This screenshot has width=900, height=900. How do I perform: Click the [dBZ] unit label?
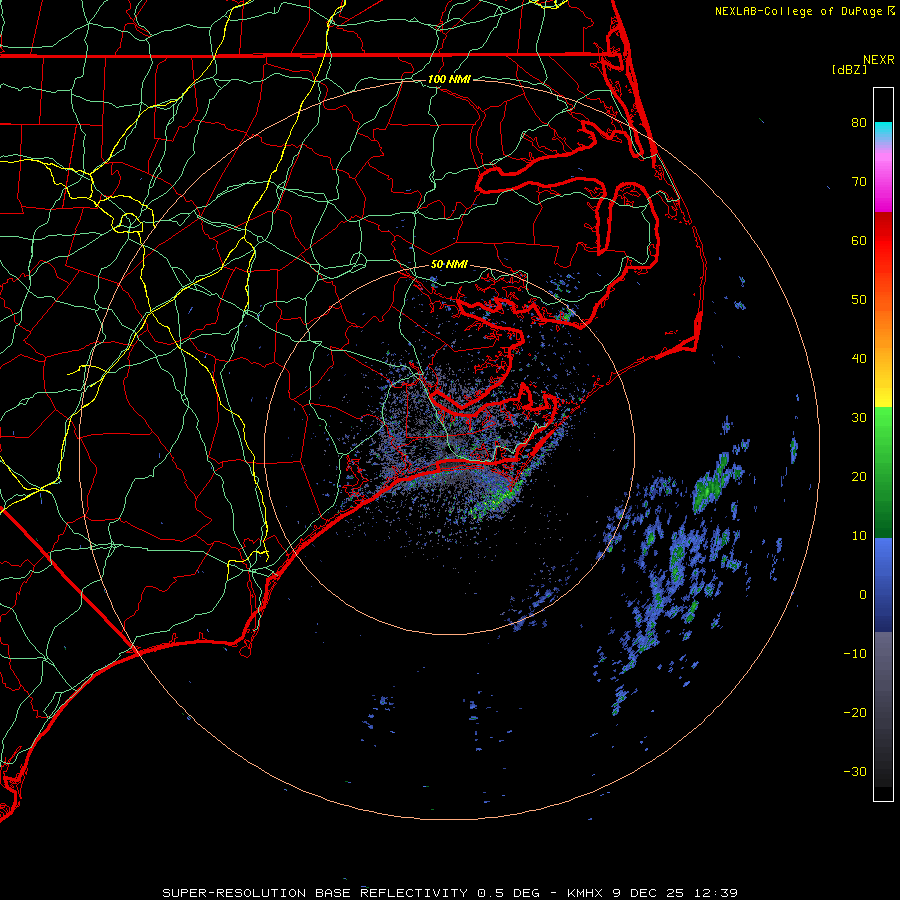click(849, 70)
